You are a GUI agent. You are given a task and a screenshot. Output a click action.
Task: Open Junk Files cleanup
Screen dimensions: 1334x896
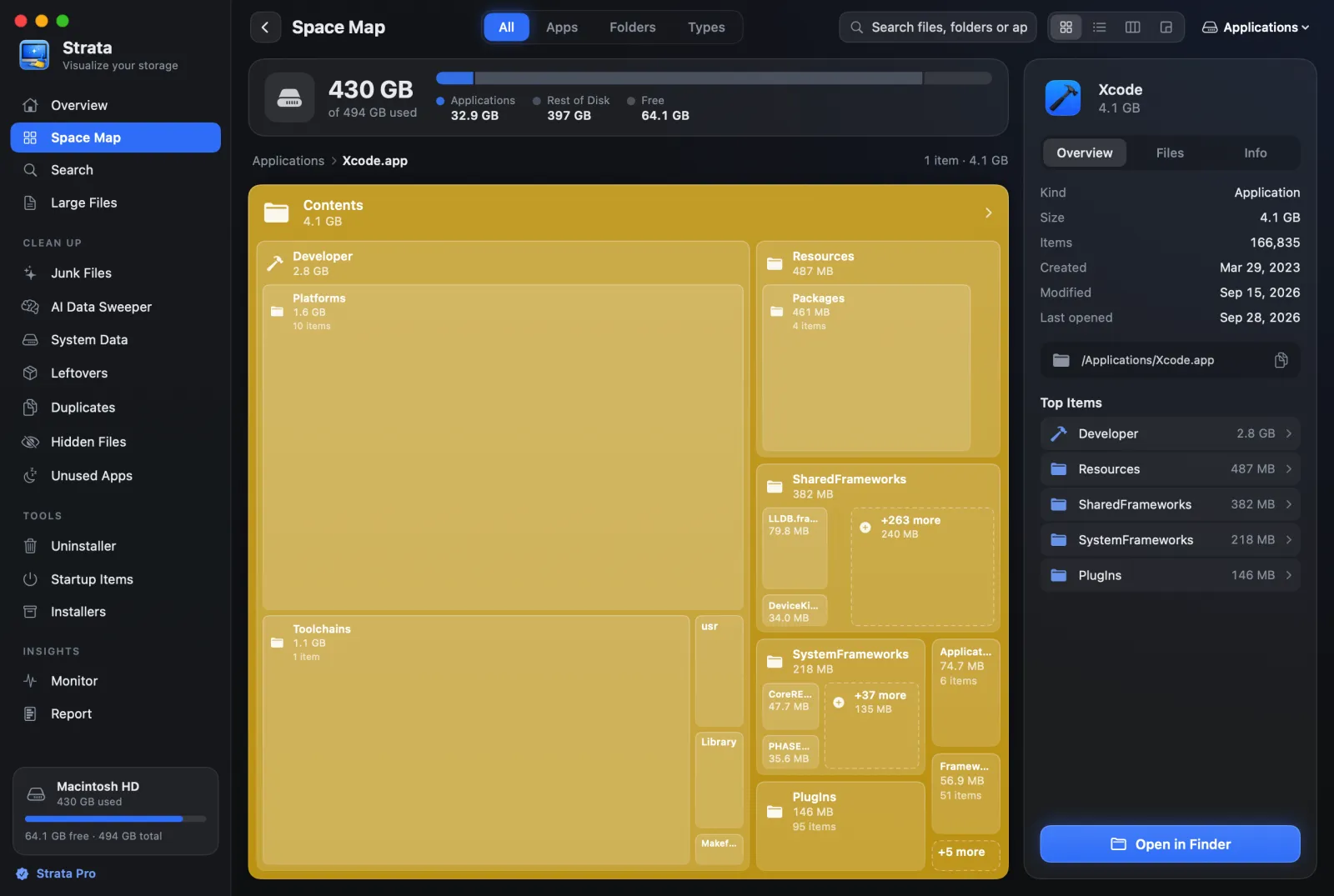pos(115,273)
